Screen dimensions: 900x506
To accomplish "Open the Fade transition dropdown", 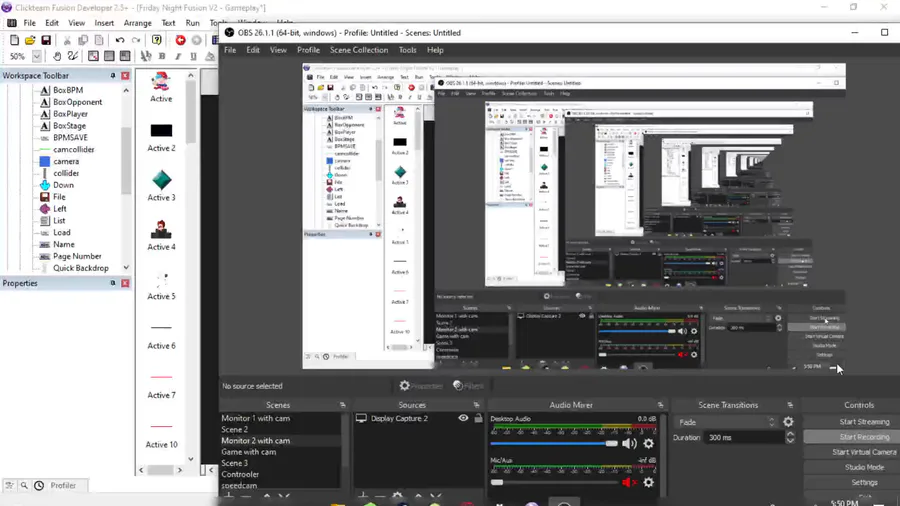I will click(x=727, y=422).
